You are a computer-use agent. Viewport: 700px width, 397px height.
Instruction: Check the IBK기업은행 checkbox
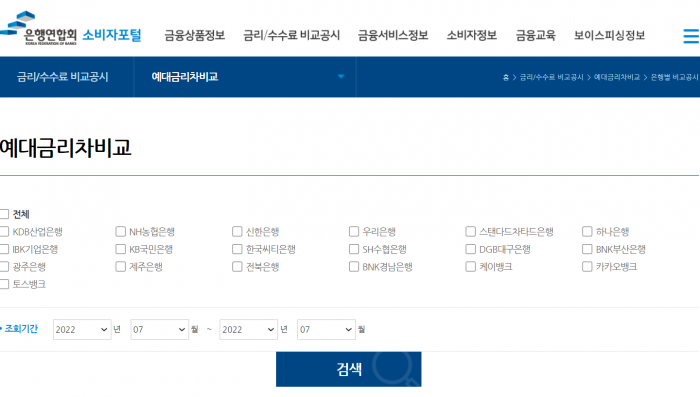click(4, 249)
